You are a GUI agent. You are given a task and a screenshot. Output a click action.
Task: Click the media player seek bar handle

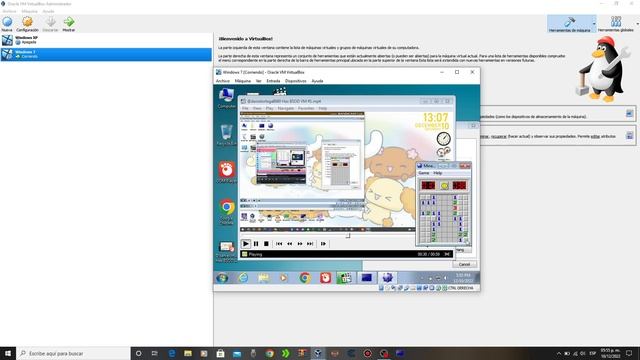pos(348,236)
